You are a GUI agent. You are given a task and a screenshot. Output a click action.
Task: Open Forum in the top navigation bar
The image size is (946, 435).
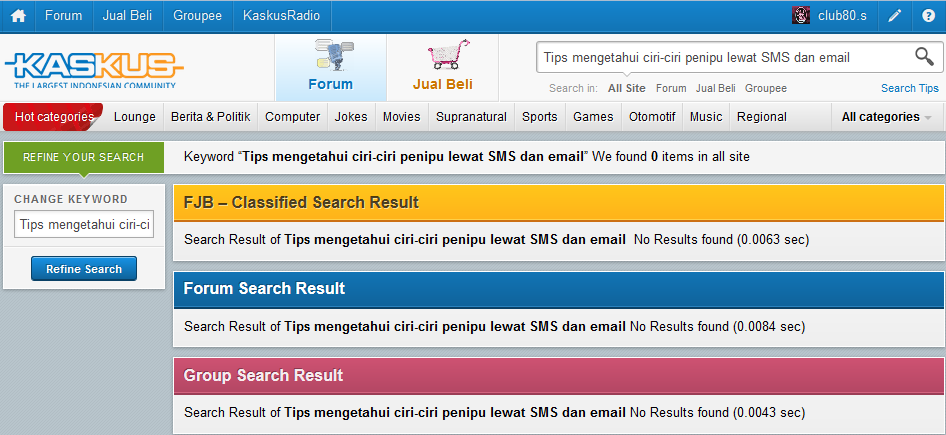(63, 16)
